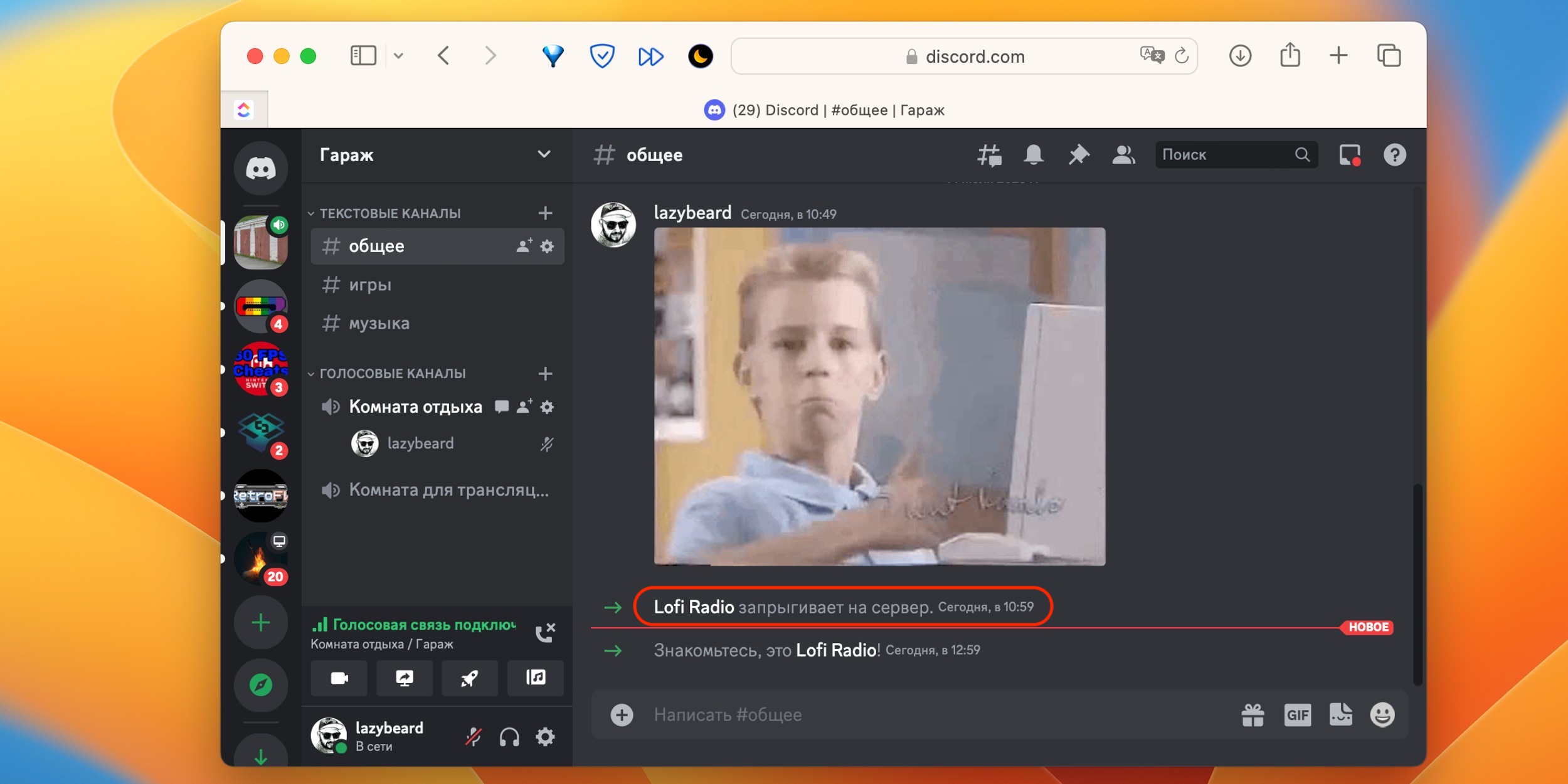Open Safari sidebar options chevron
Image resolution: width=1568 pixels, height=784 pixels.
tap(398, 56)
